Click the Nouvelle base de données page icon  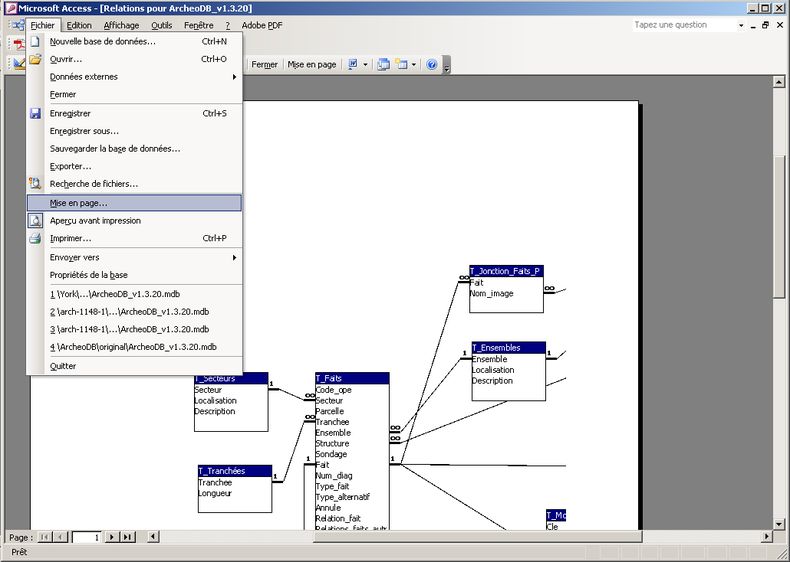coord(35,42)
